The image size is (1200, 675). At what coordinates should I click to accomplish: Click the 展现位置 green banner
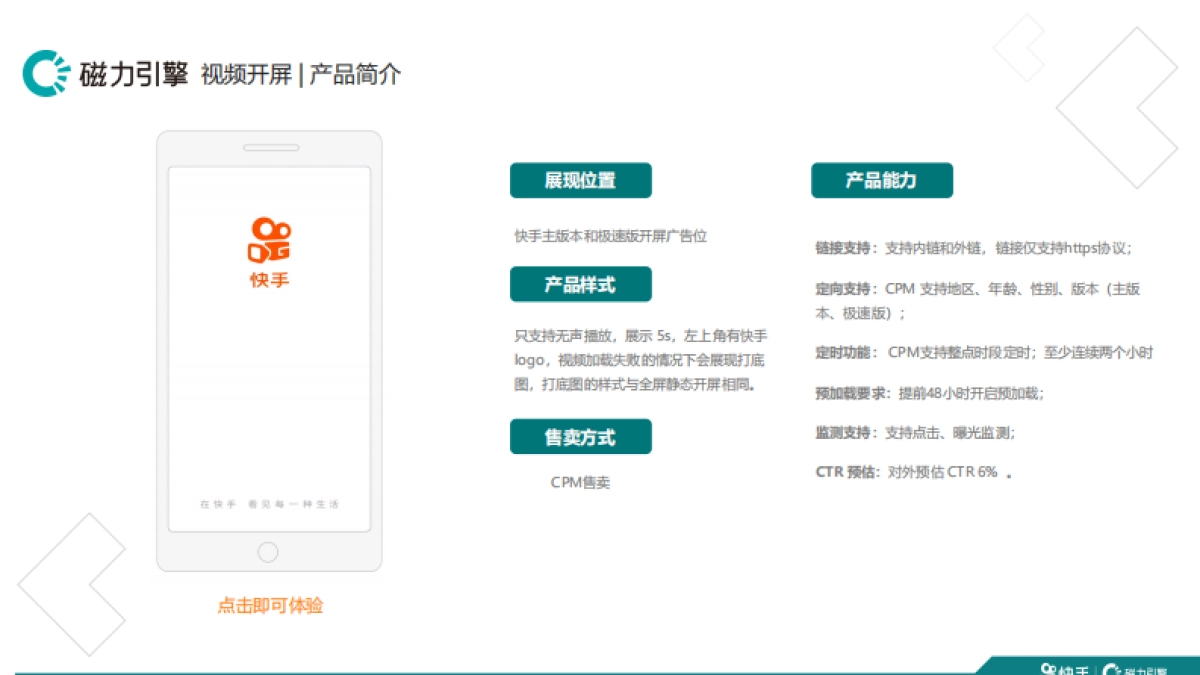(581, 180)
